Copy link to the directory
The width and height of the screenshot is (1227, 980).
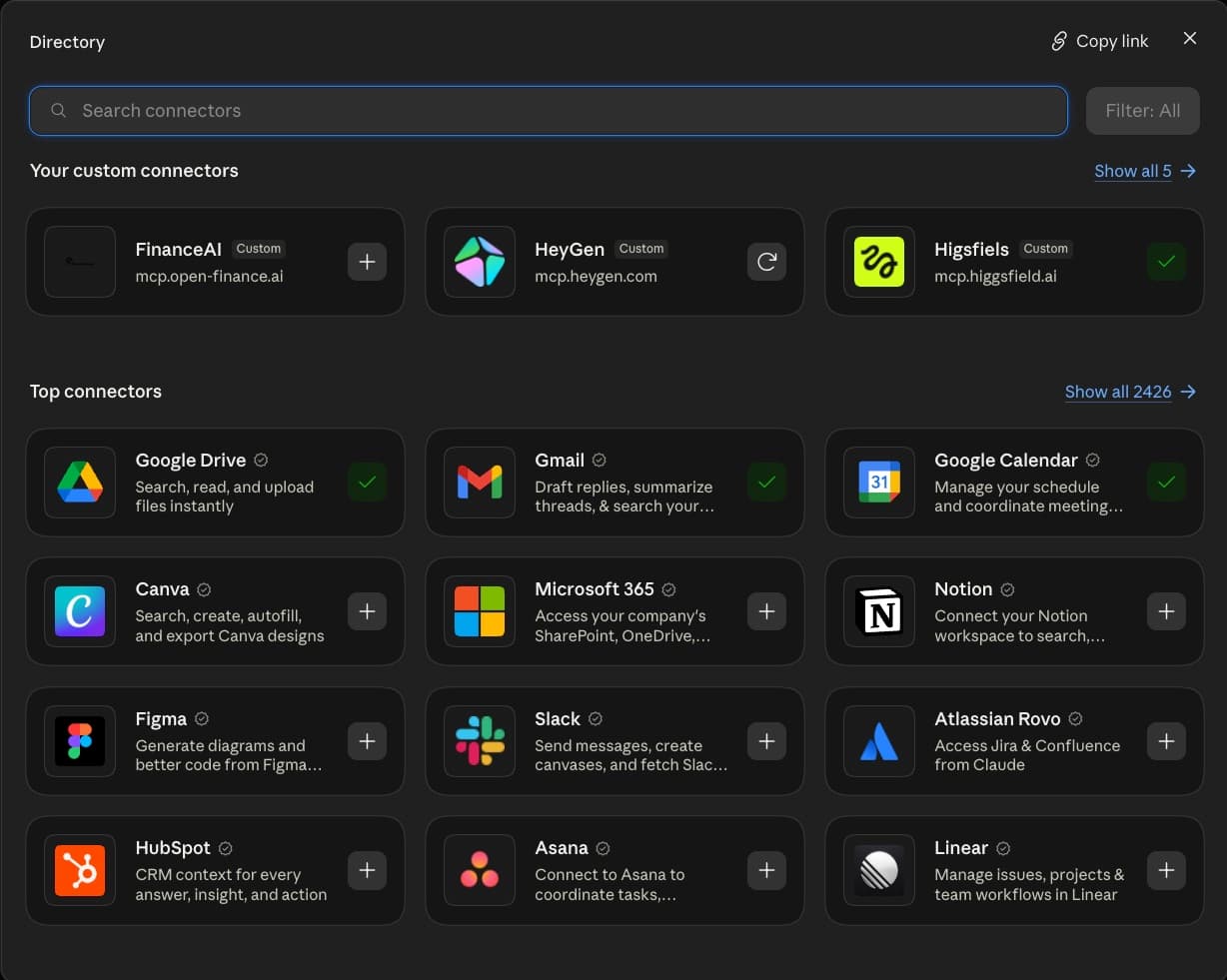pos(1099,41)
